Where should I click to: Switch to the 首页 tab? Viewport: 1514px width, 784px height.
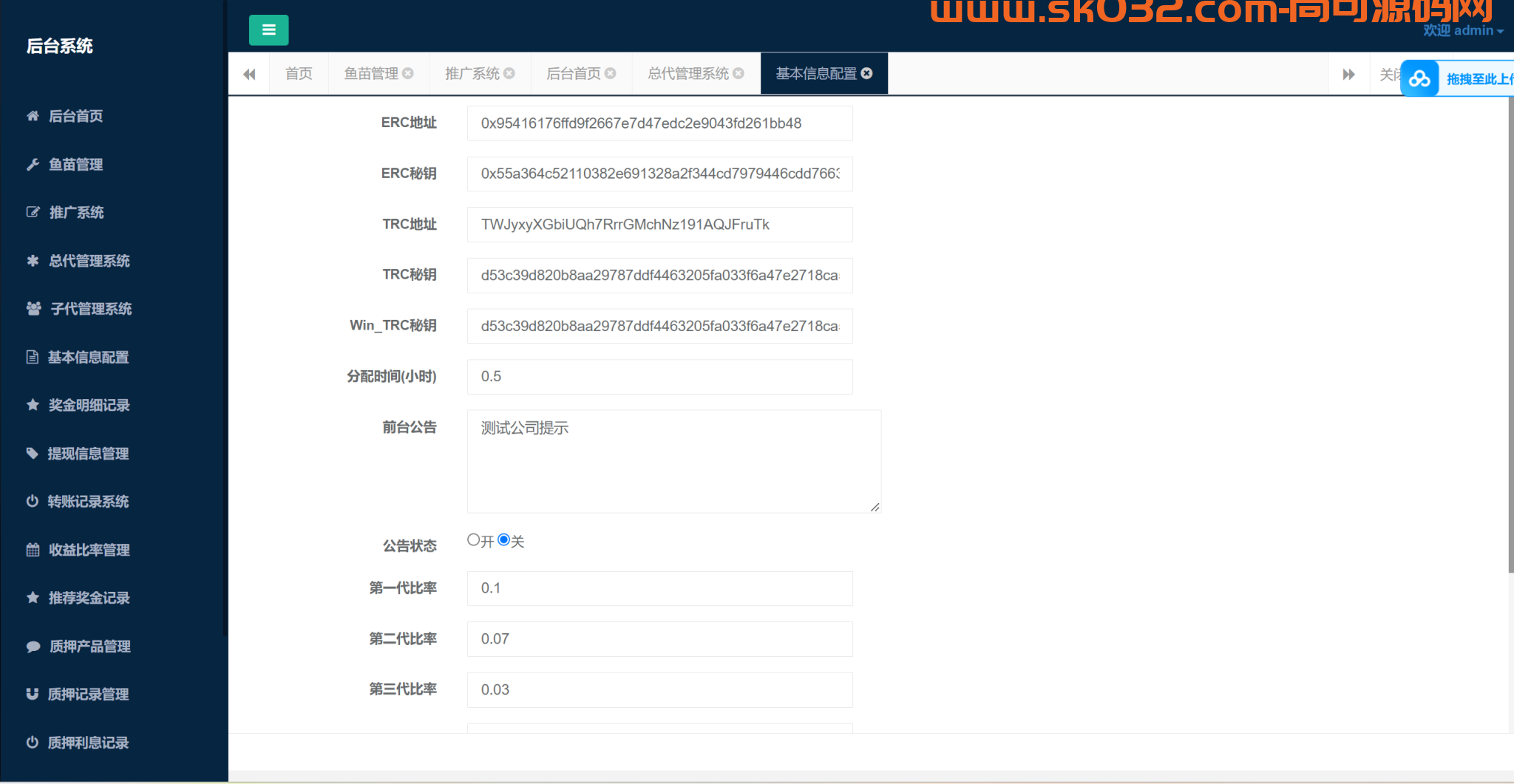pyautogui.click(x=299, y=73)
